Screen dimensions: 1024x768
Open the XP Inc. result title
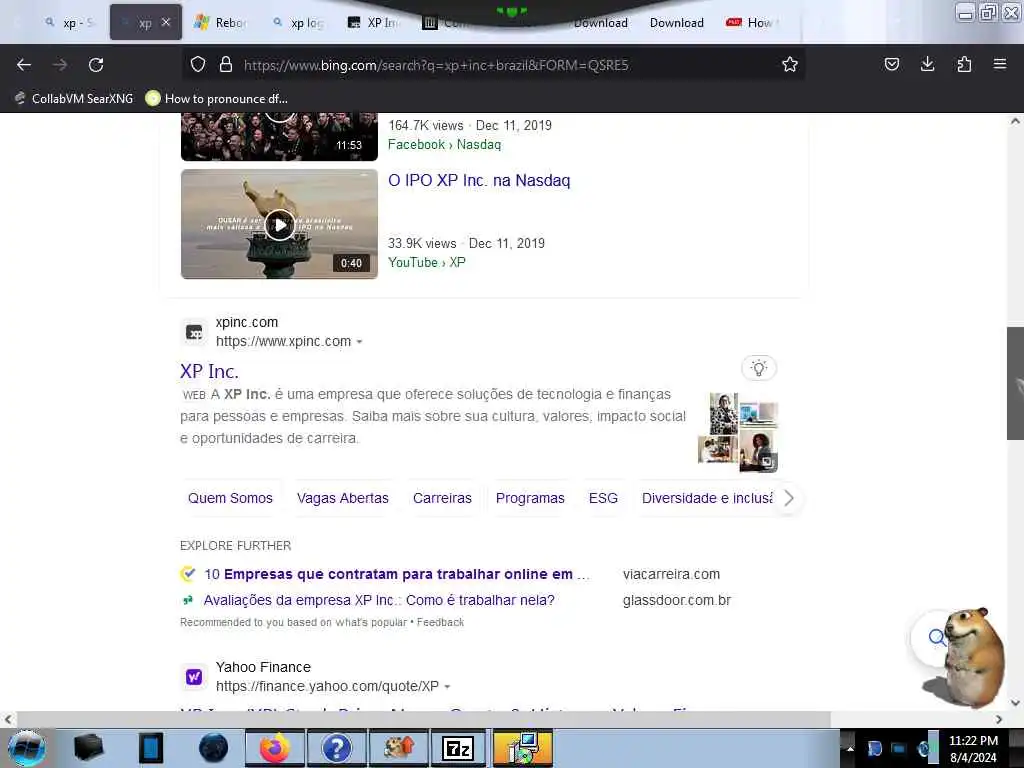pyautogui.click(x=209, y=371)
